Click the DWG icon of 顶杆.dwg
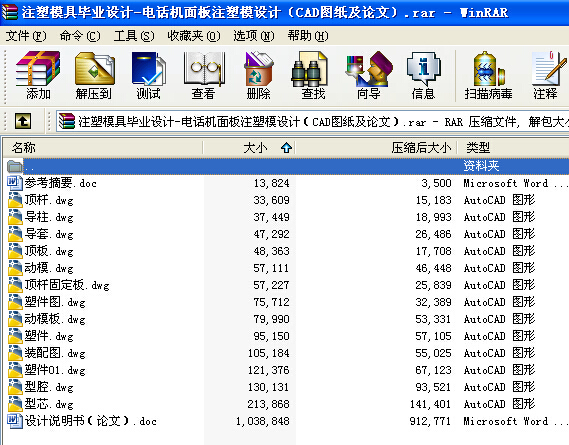Image resolution: width=569 pixels, height=445 pixels. tap(15, 200)
